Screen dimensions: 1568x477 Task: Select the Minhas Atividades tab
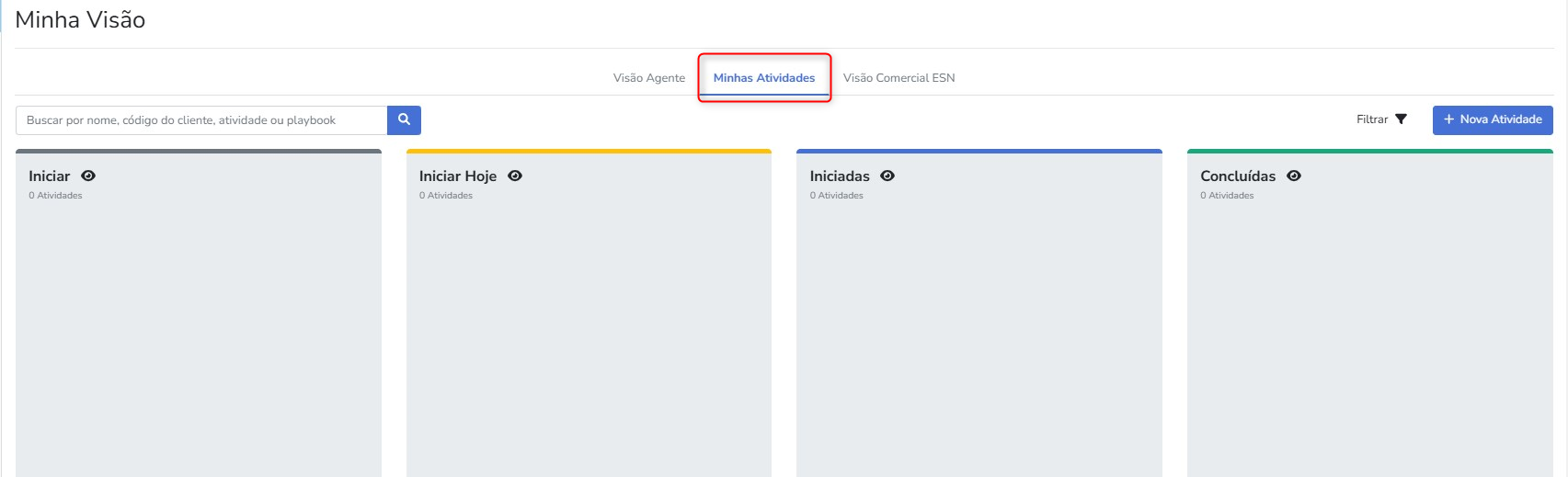(764, 78)
